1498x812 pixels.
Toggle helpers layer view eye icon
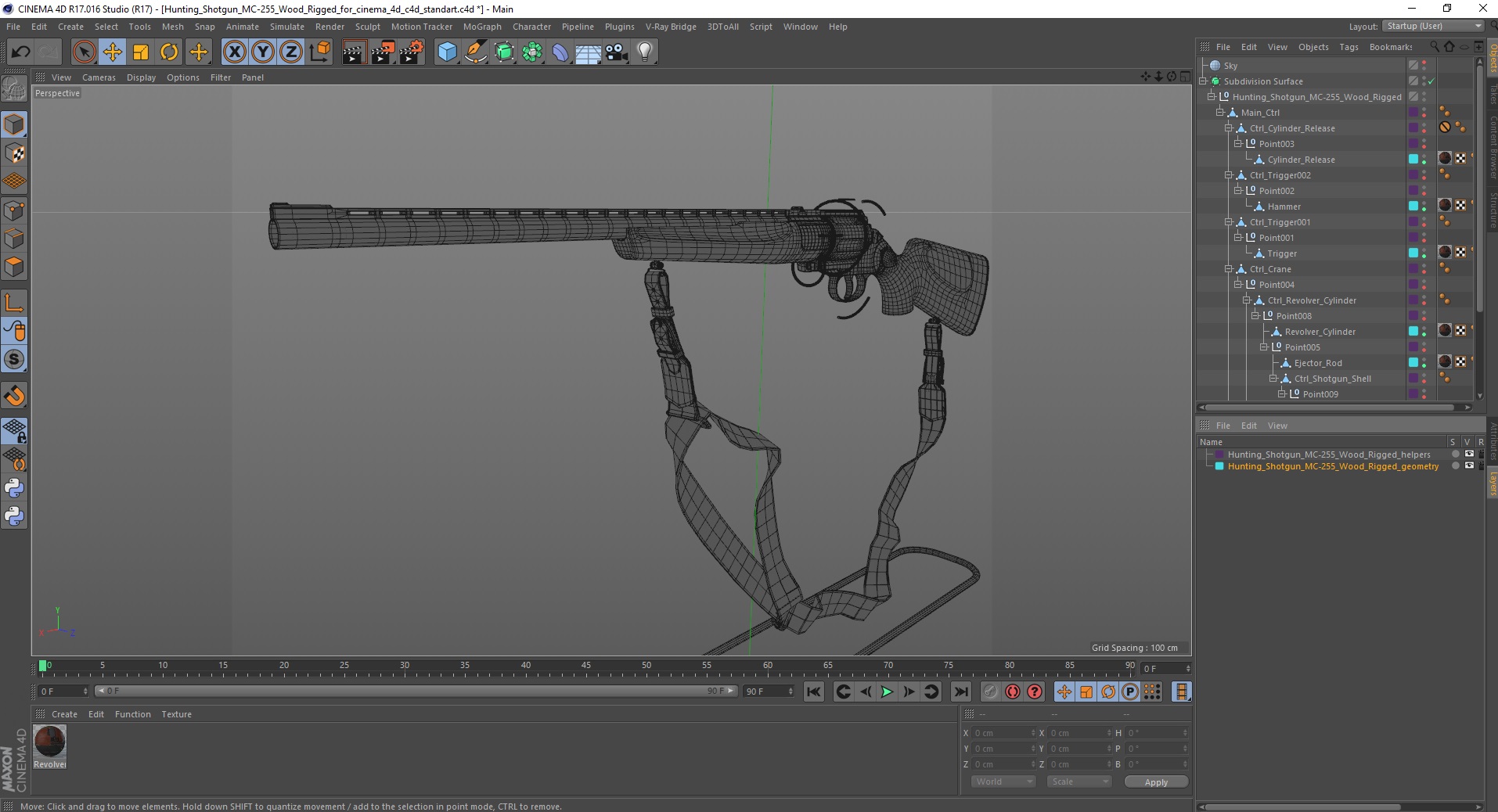tap(1469, 454)
